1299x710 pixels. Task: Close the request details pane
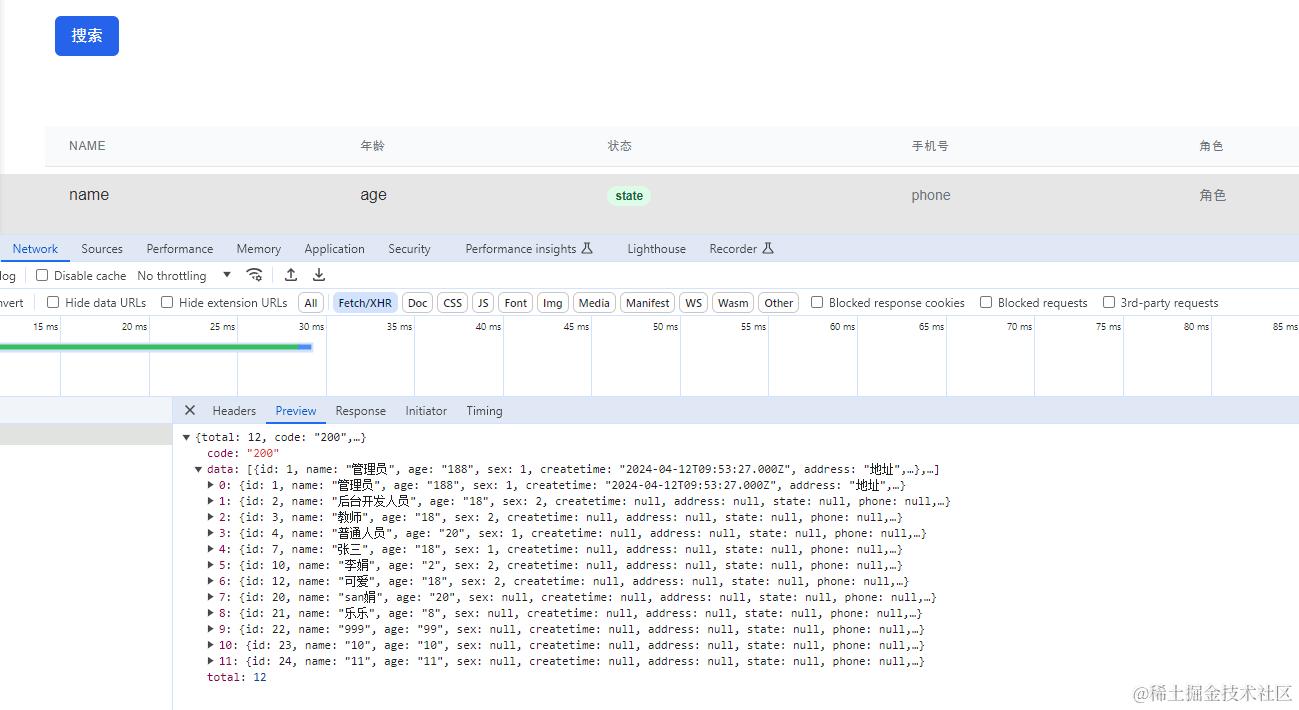(190, 411)
